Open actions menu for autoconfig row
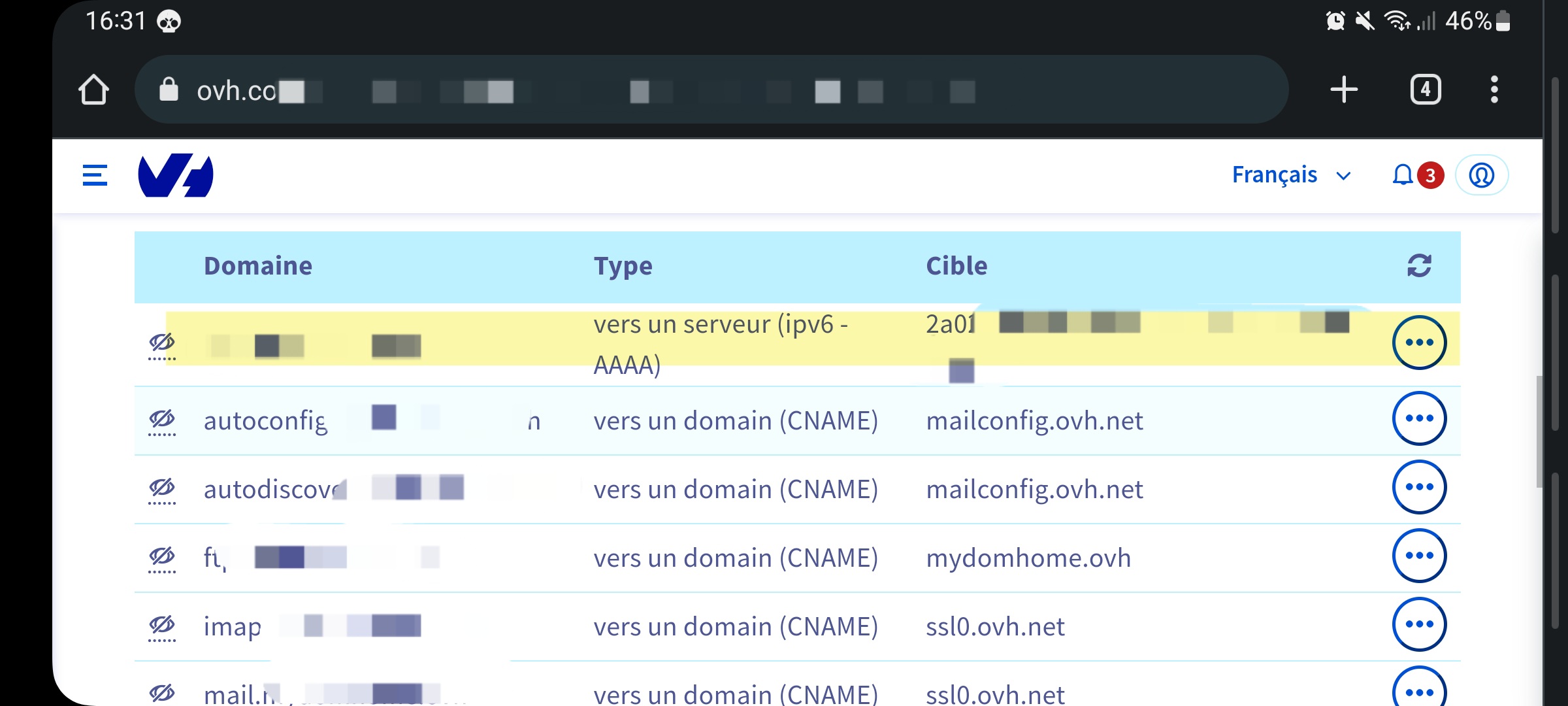 1419,418
